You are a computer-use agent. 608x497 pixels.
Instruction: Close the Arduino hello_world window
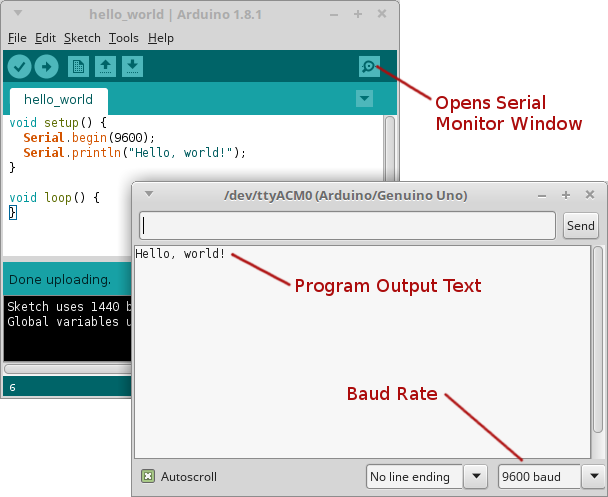coord(382,14)
